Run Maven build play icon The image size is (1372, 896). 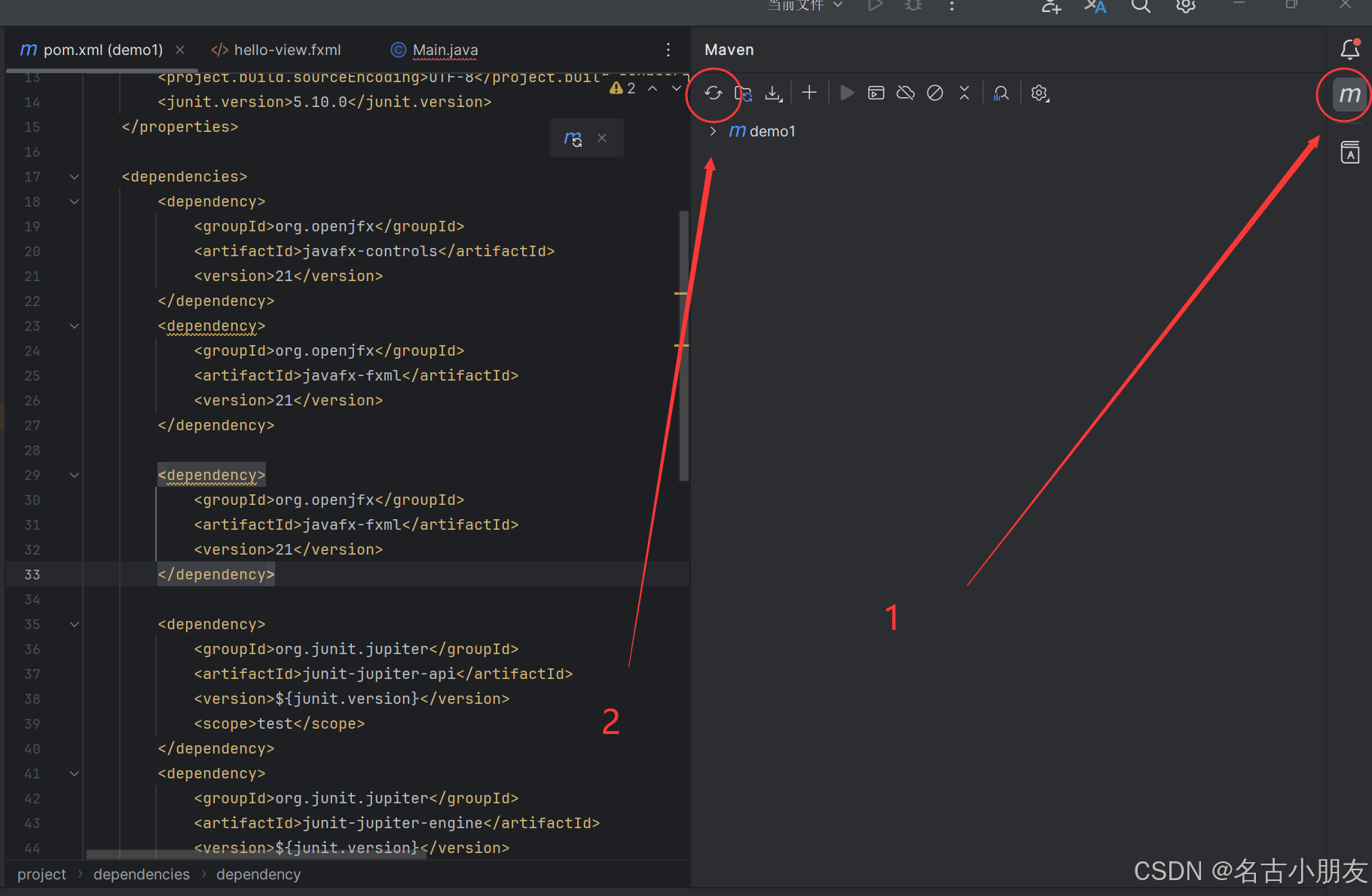coord(847,93)
